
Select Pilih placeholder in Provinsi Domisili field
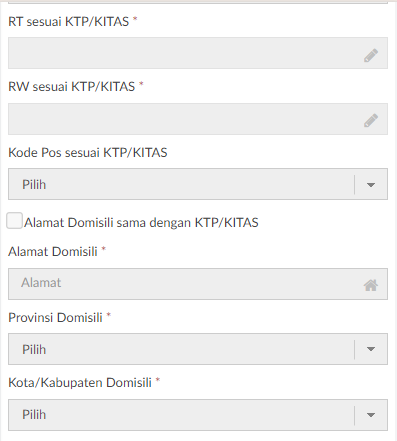(34, 349)
